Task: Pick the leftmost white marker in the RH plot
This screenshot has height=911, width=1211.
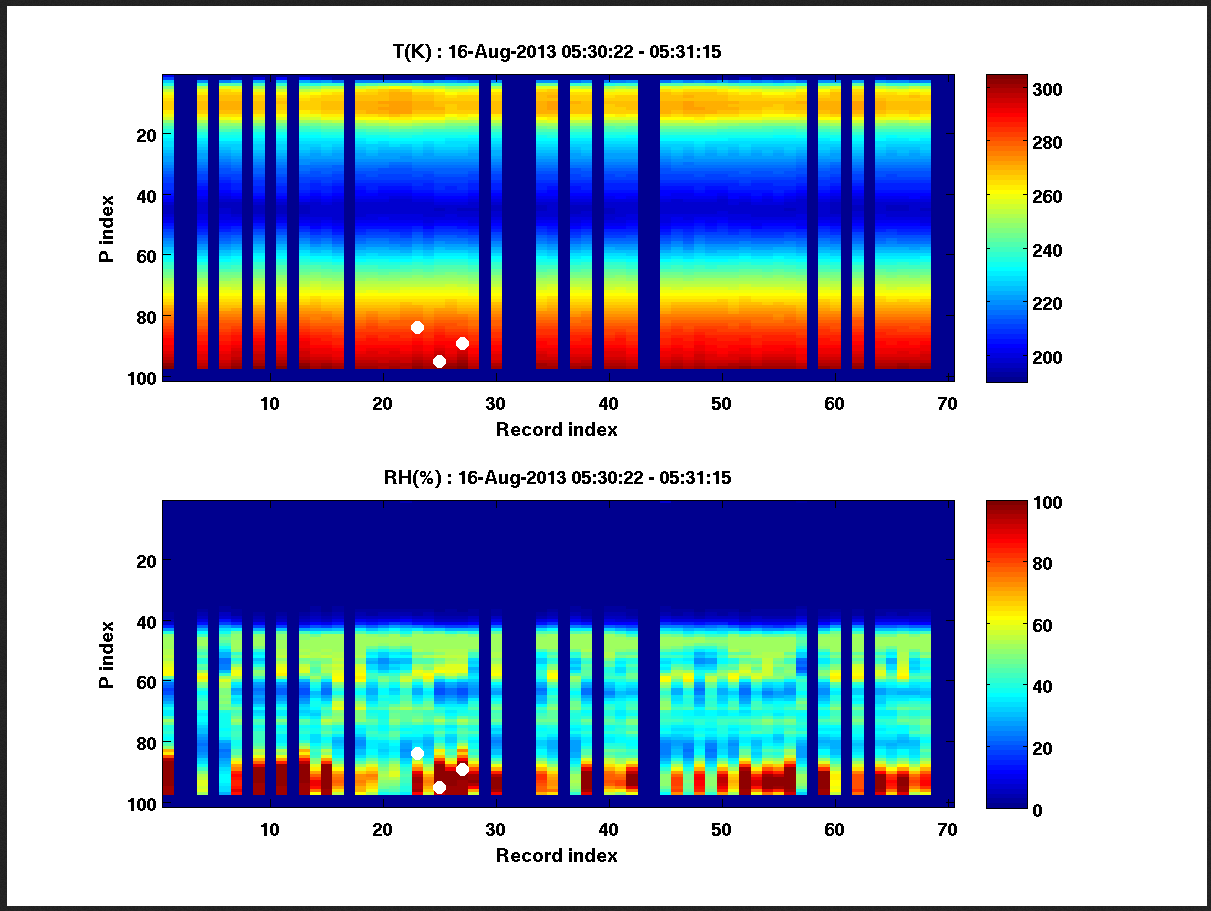Action: tap(417, 753)
